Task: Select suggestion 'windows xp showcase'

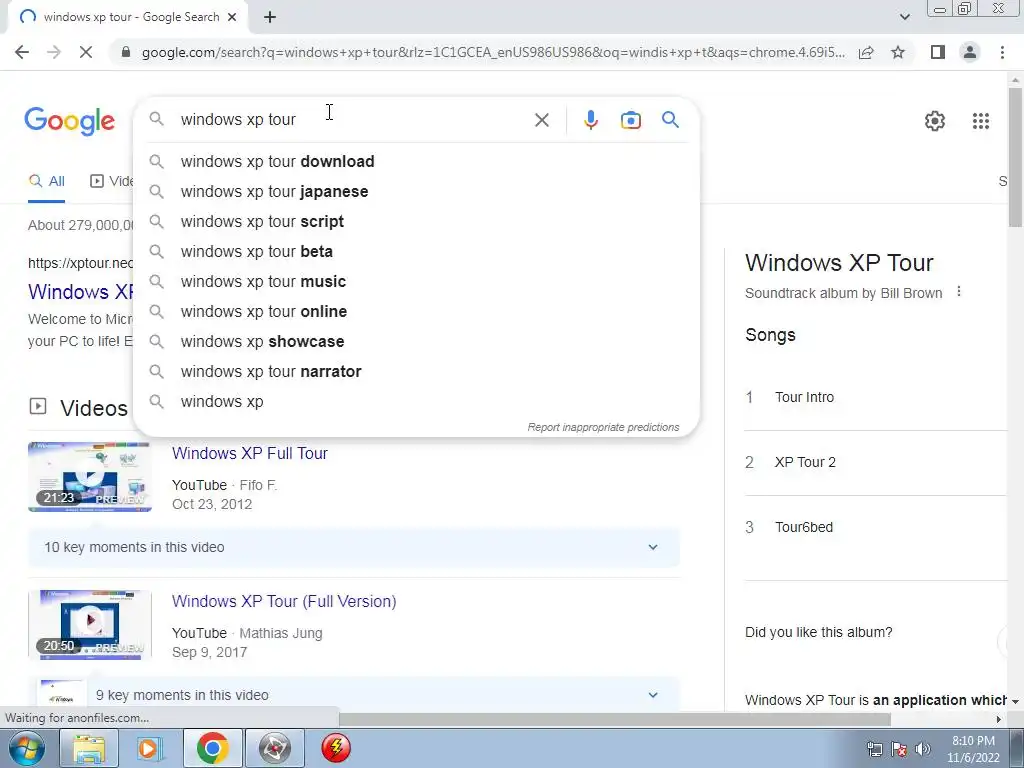Action: tap(416, 342)
